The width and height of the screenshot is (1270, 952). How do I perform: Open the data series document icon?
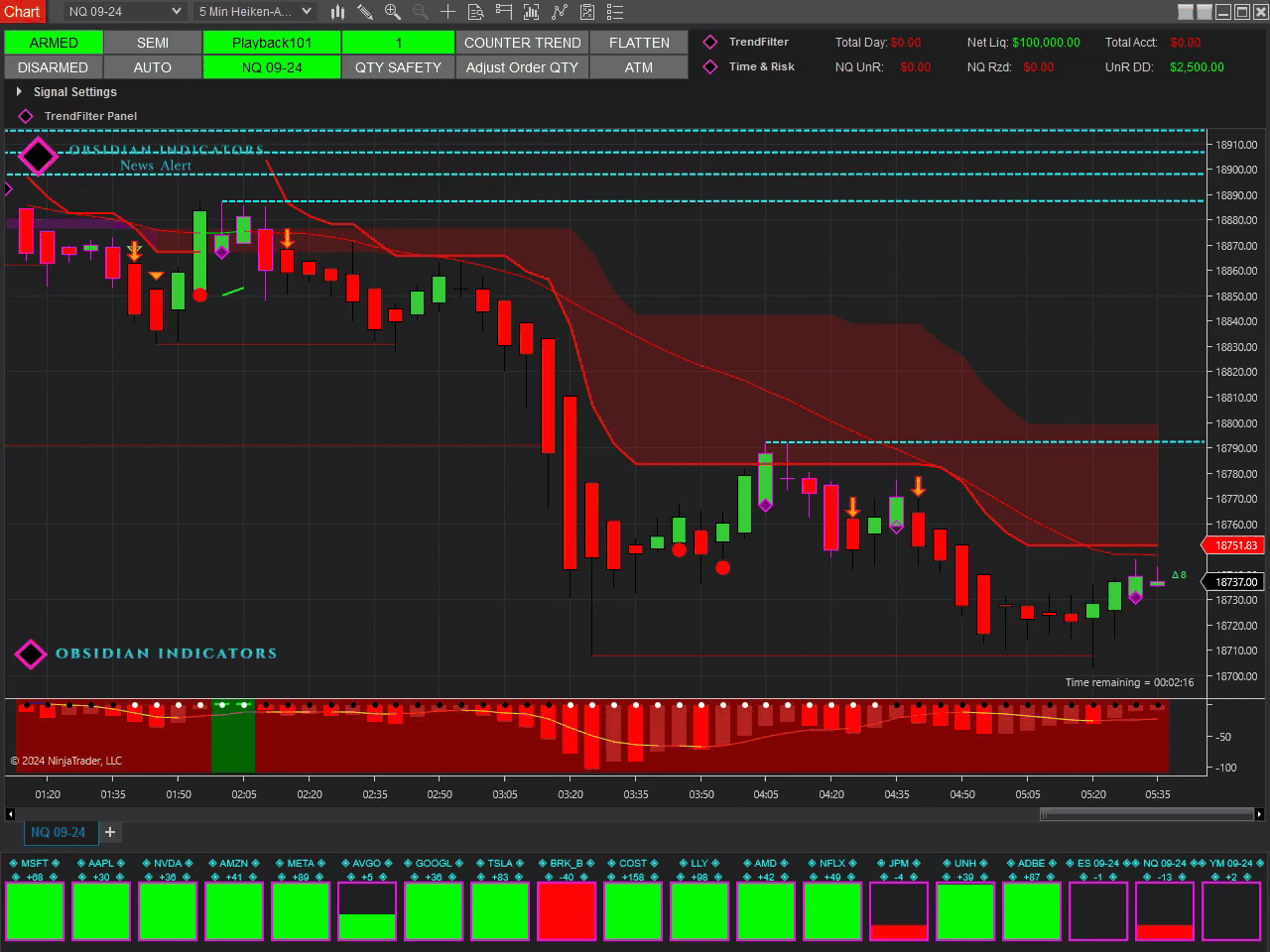pos(475,12)
